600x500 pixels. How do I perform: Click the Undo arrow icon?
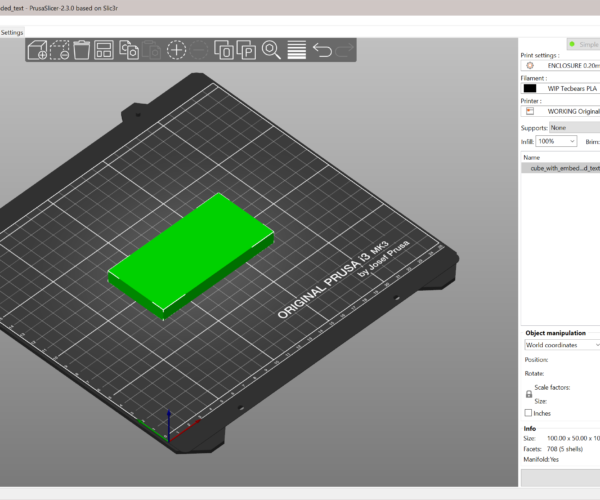(322, 50)
